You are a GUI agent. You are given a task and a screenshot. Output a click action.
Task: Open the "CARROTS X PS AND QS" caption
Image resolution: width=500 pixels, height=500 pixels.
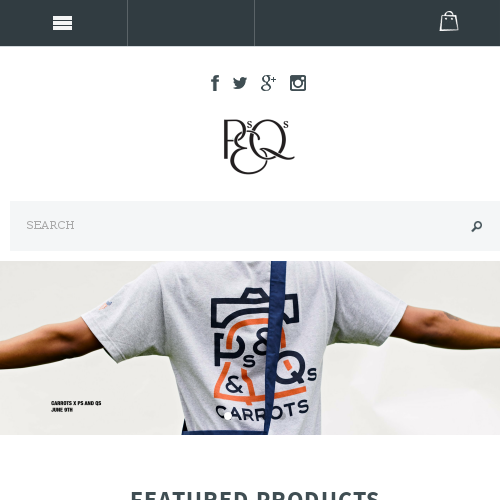[76, 403]
